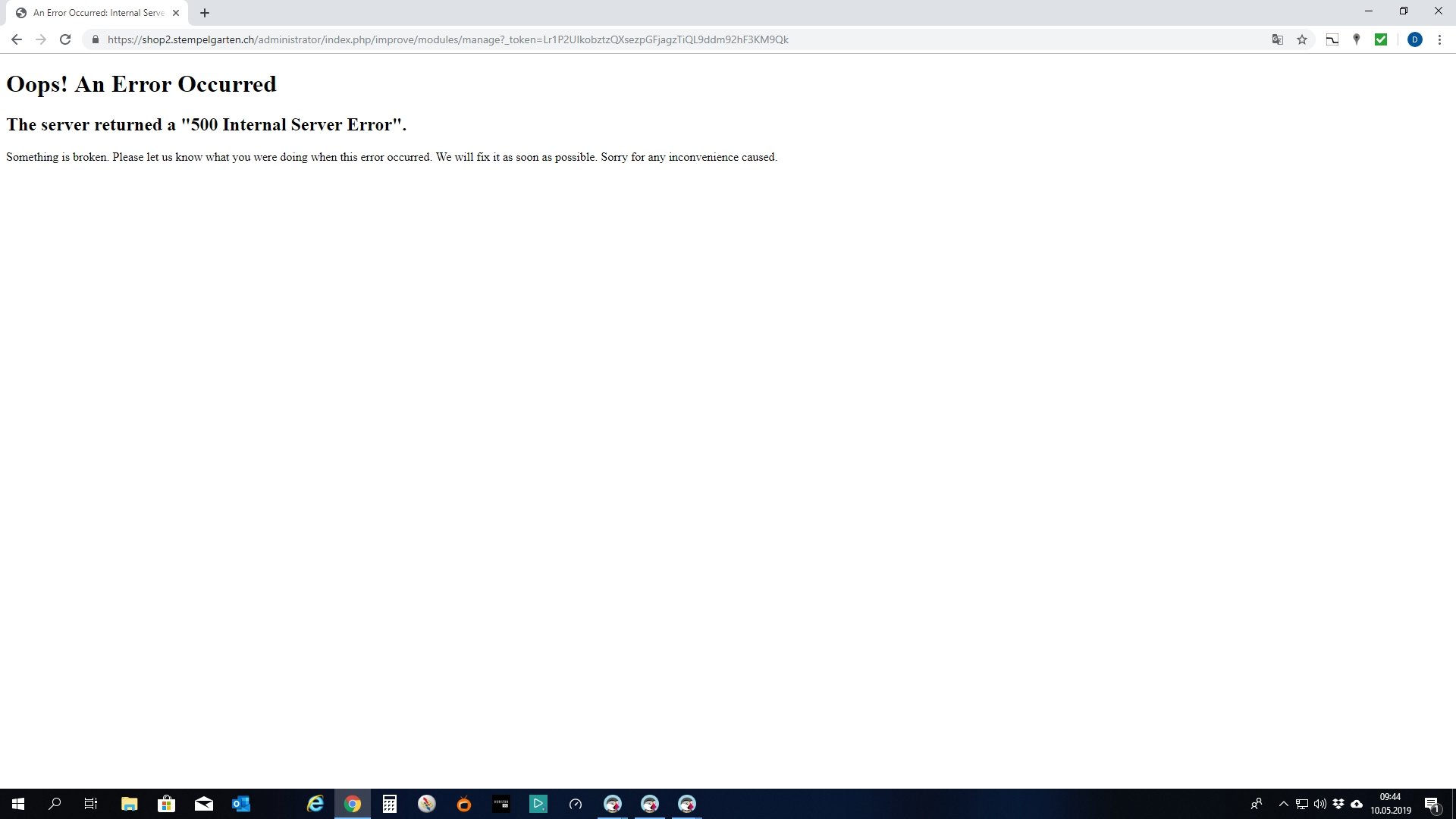Close the An Error Occurred tab

click(176, 13)
